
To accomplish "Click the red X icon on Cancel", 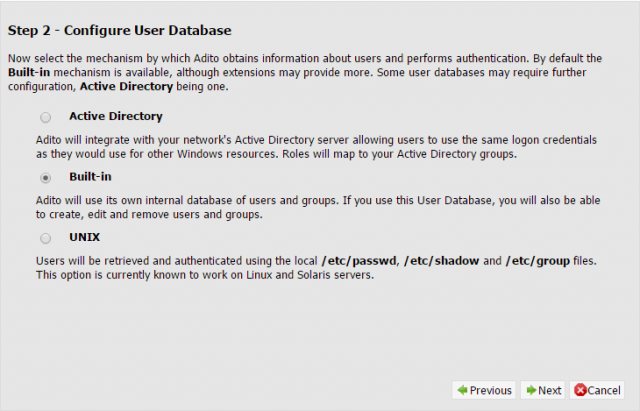I will [580, 390].
